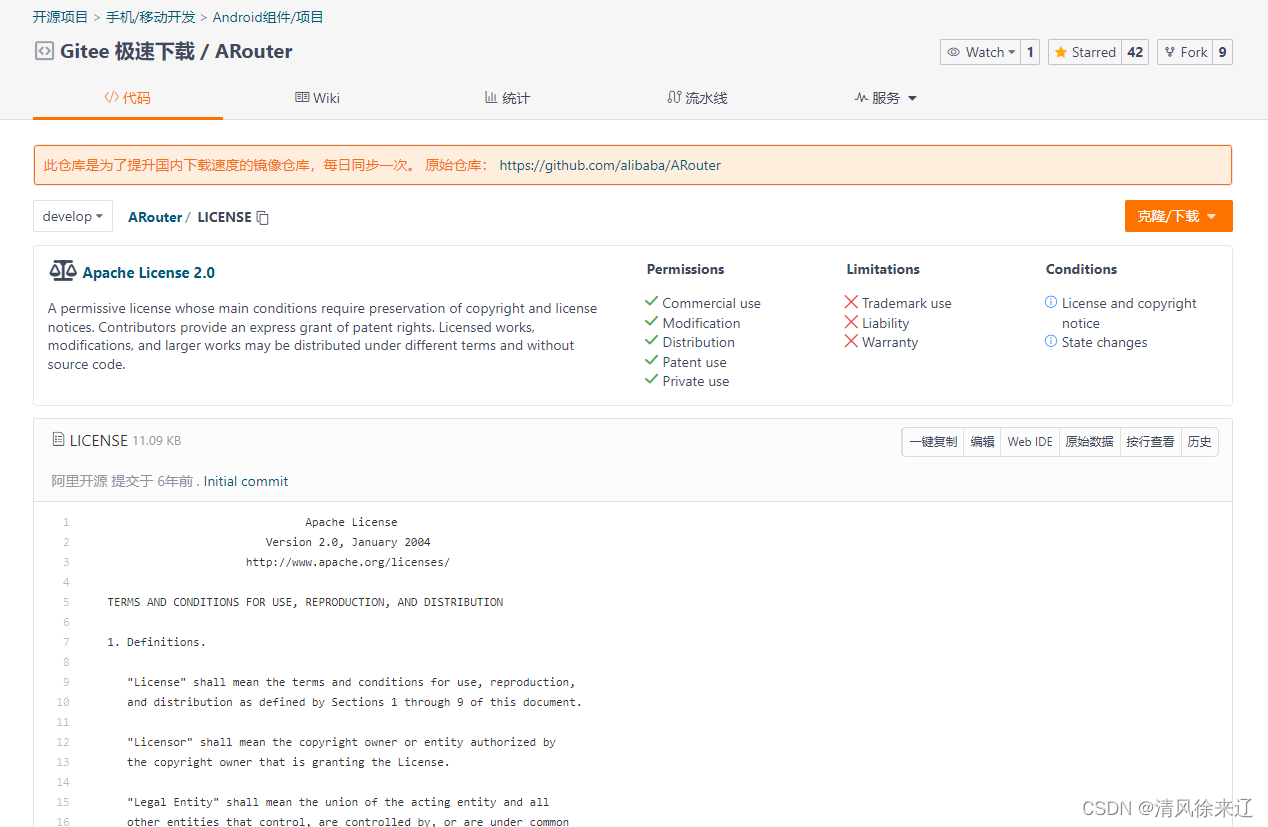The width and height of the screenshot is (1268, 827).
Task: Click the Apache License scales icon
Action: point(62,271)
